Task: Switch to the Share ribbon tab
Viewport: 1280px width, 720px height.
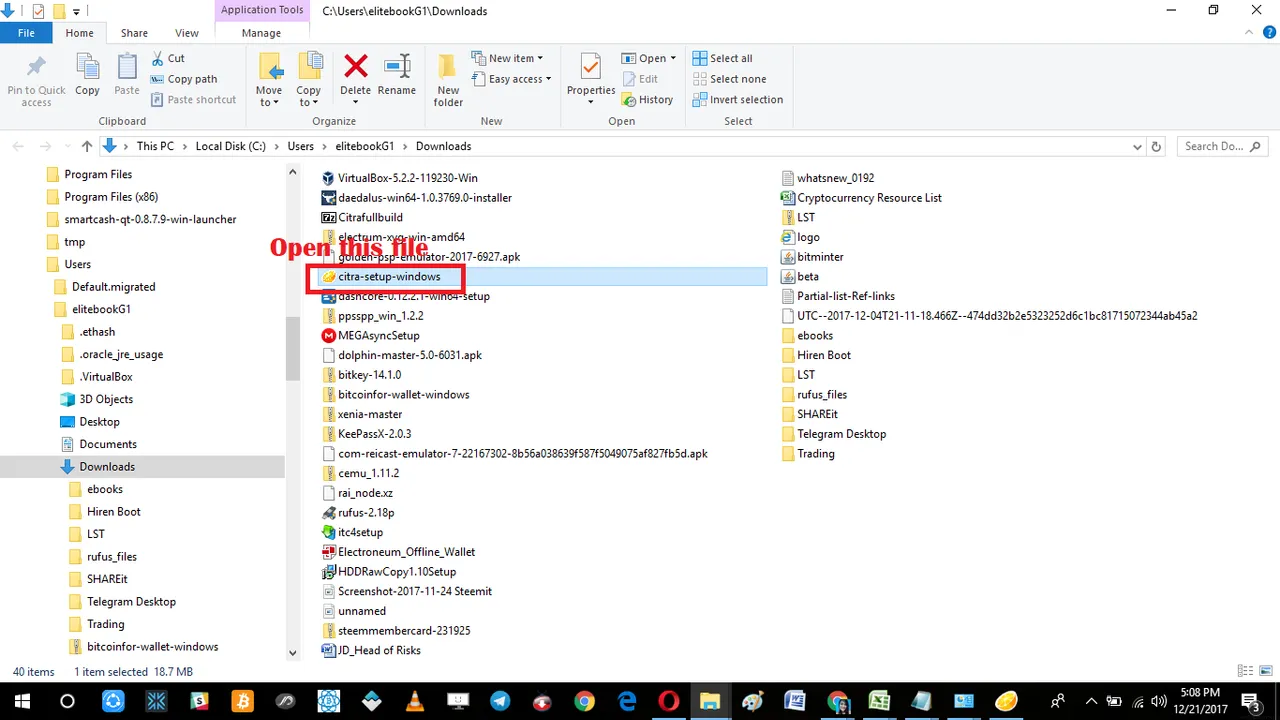Action: 134,33
